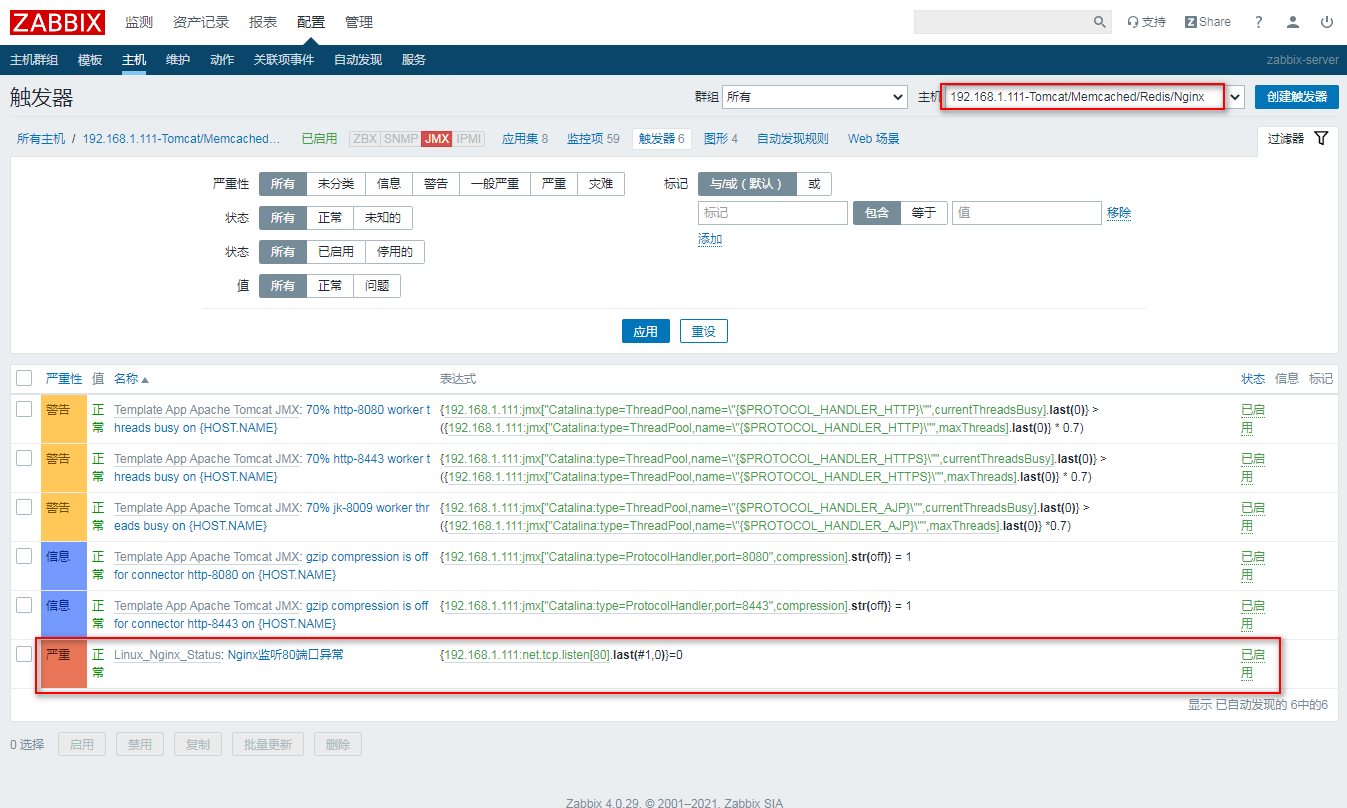Image resolution: width=1347 pixels, height=808 pixels.
Task: Open the 主机 host dropdown
Action: coord(1095,97)
